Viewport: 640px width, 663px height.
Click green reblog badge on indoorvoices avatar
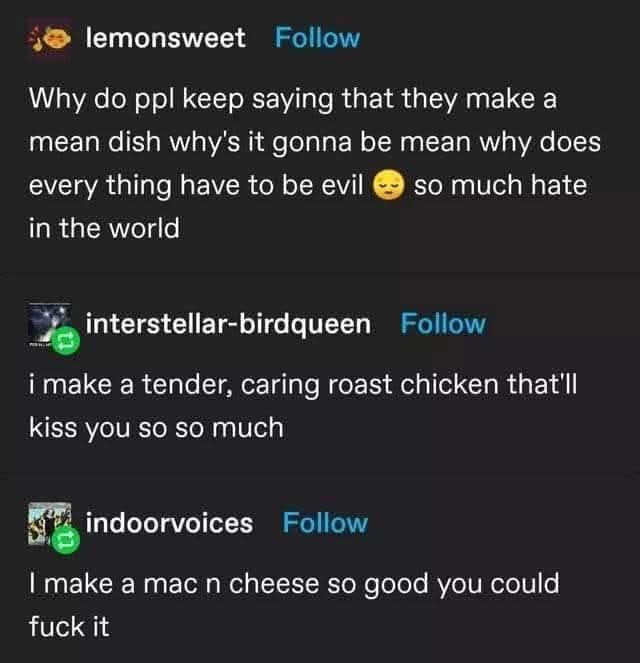click(66, 540)
